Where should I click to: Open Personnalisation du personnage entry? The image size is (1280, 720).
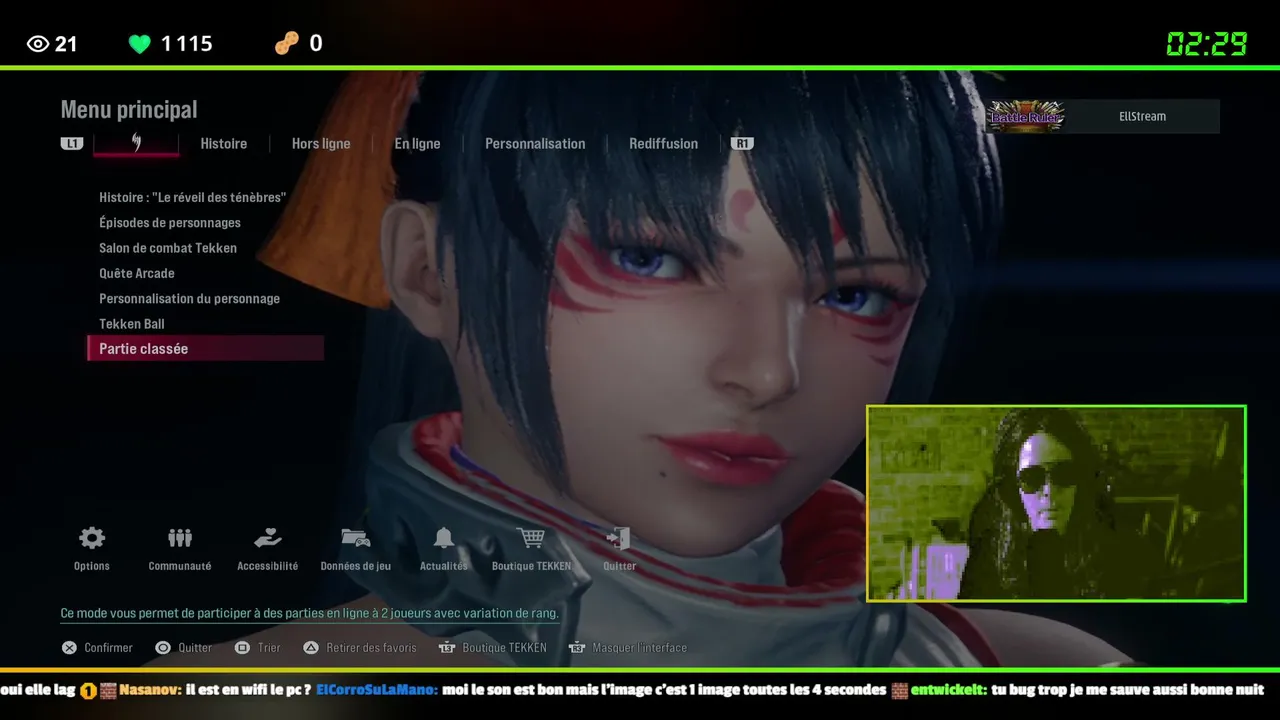click(x=190, y=298)
